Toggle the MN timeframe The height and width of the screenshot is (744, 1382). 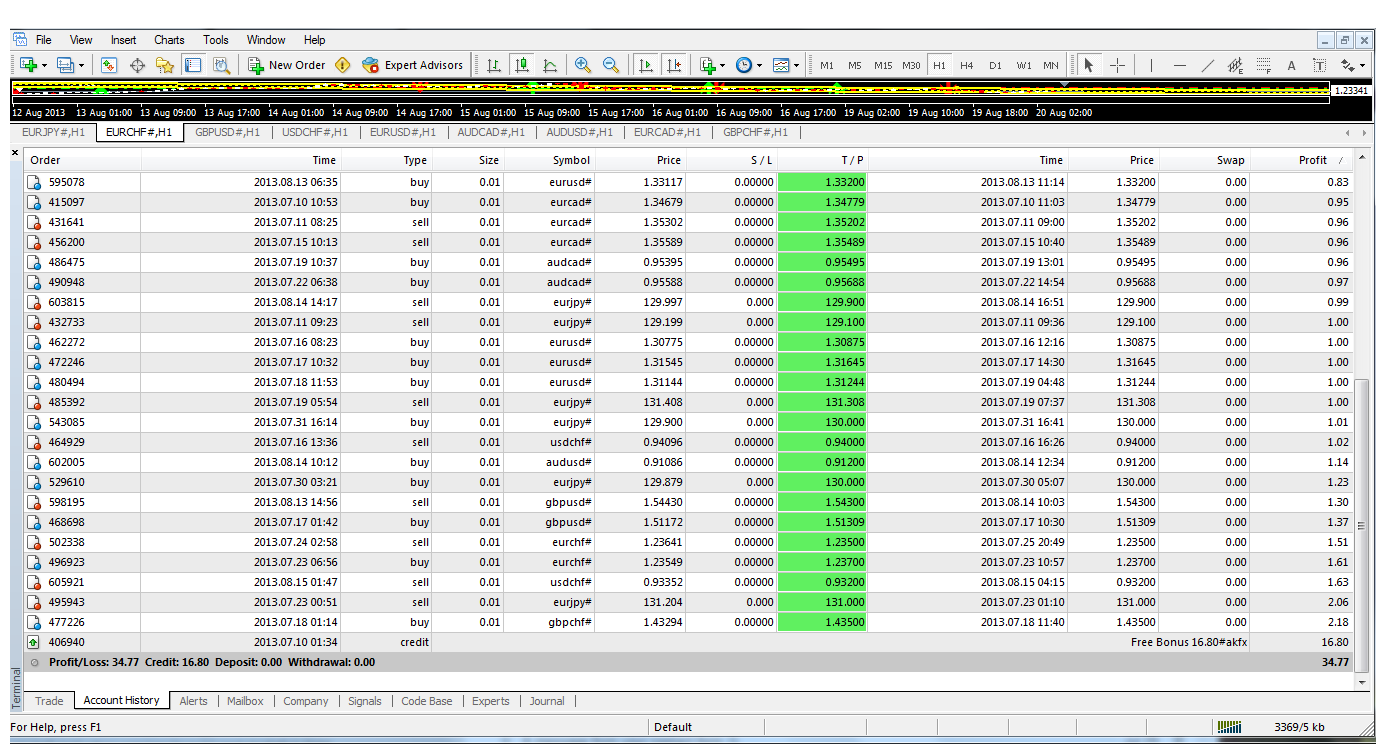[x=1051, y=65]
